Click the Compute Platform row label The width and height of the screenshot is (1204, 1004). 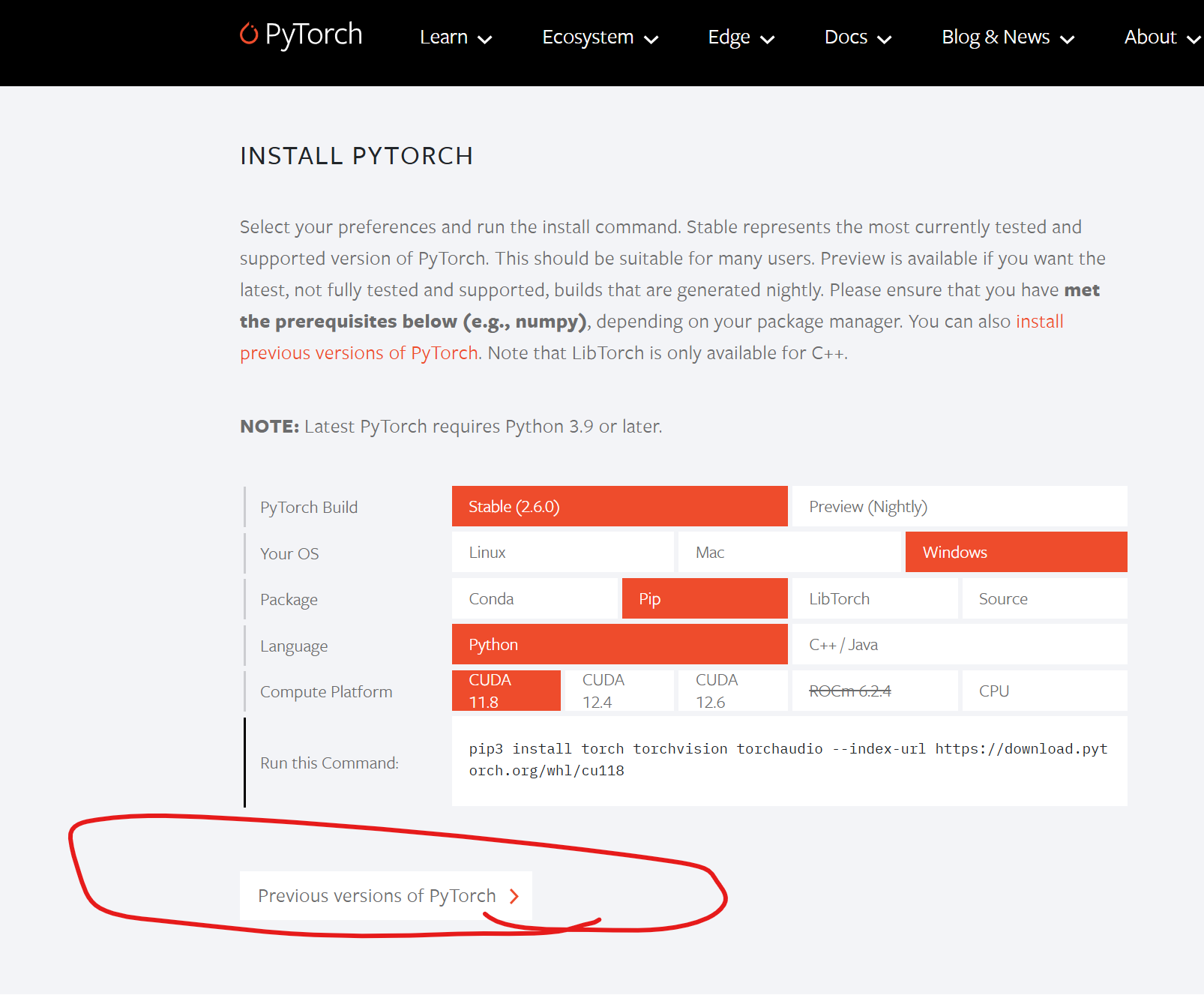pos(326,692)
